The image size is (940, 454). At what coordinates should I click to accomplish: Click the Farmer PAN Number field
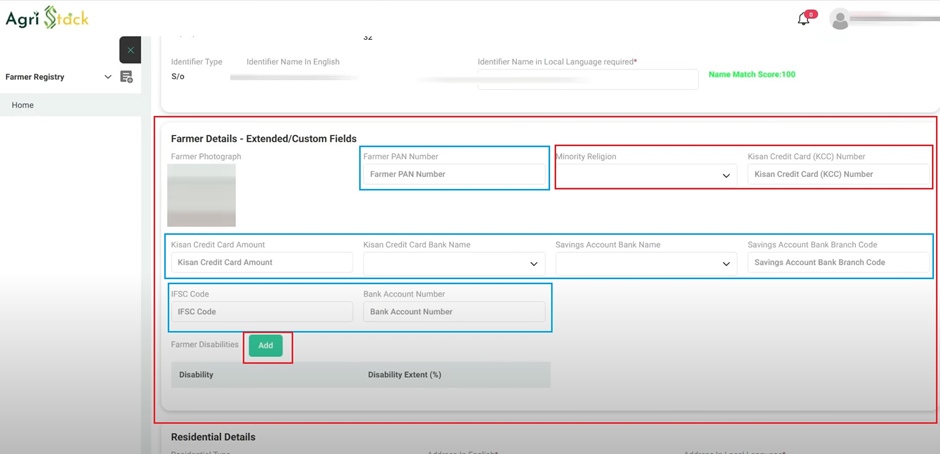click(454, 175)
